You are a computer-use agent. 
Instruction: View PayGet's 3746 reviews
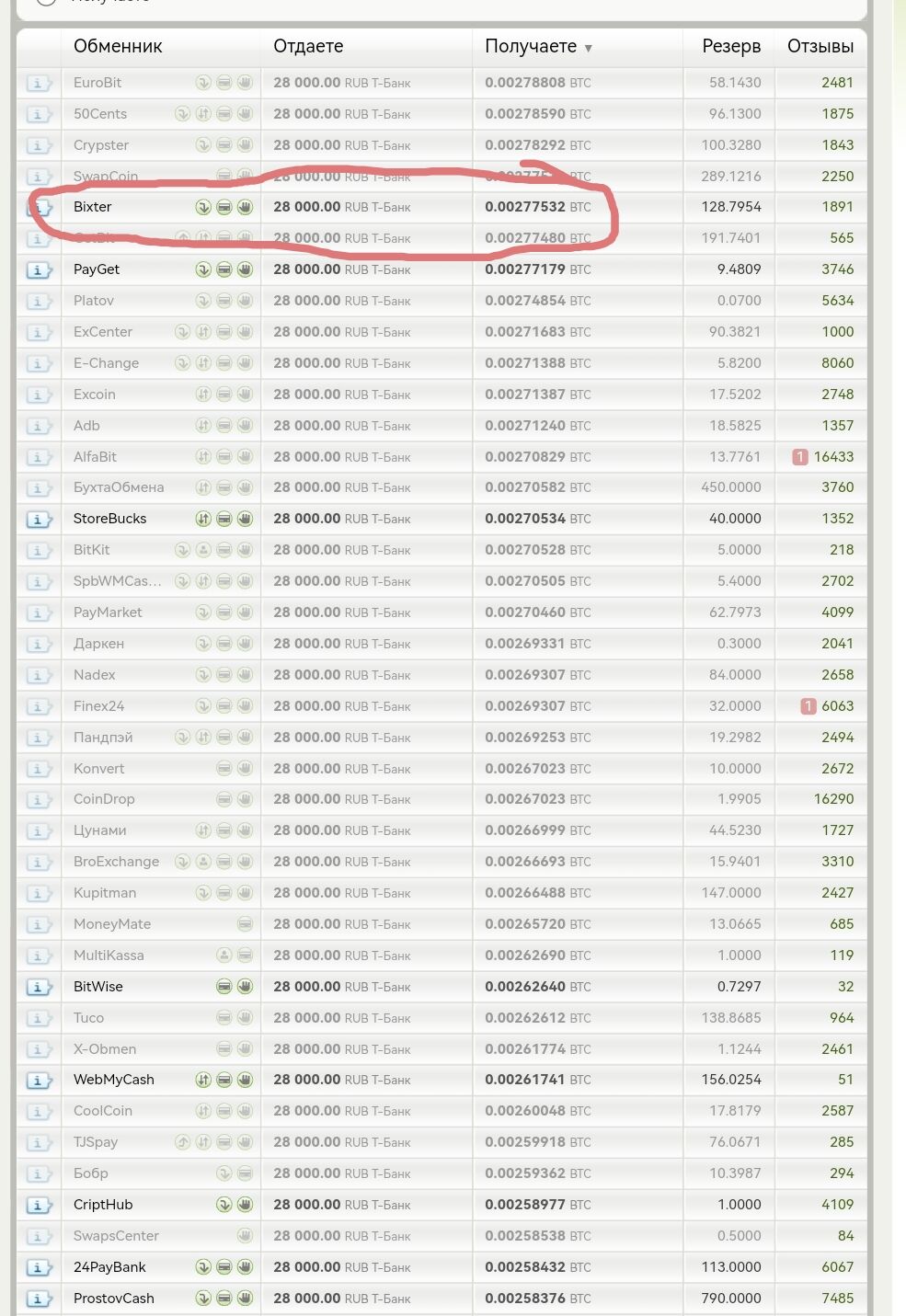(837, 269)
